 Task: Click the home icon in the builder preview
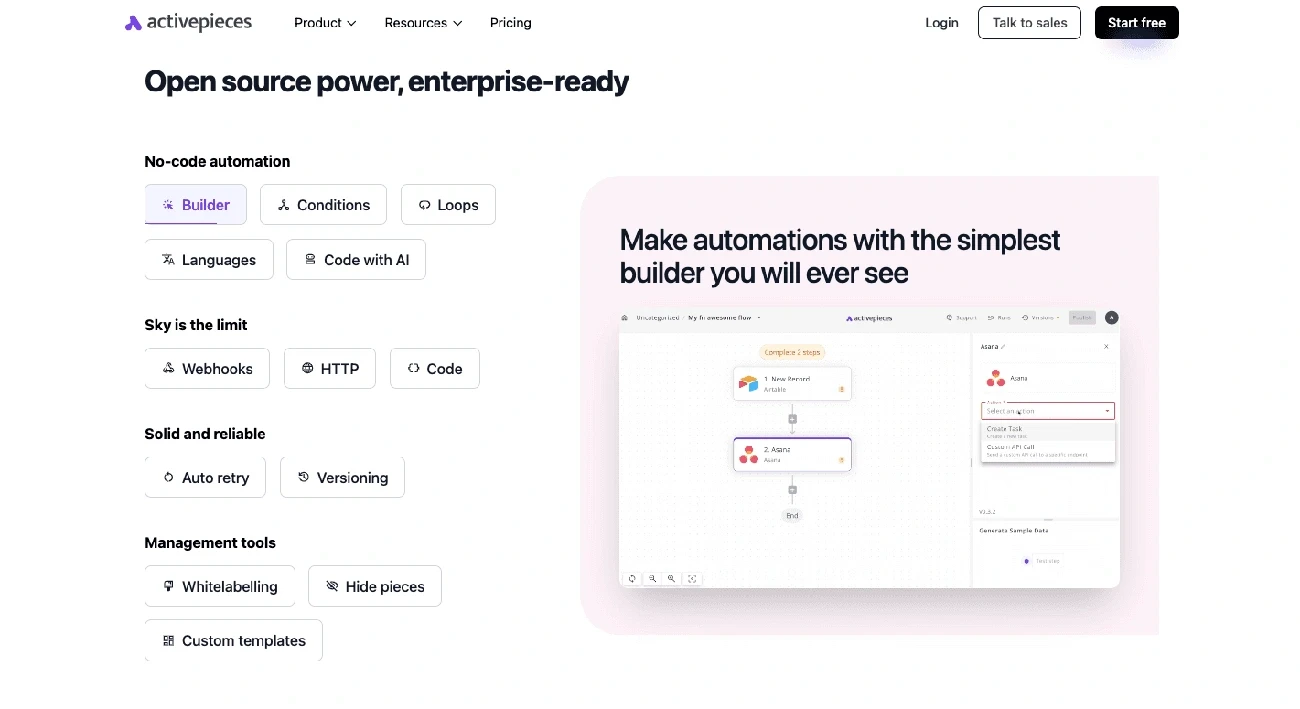point(626,318)
